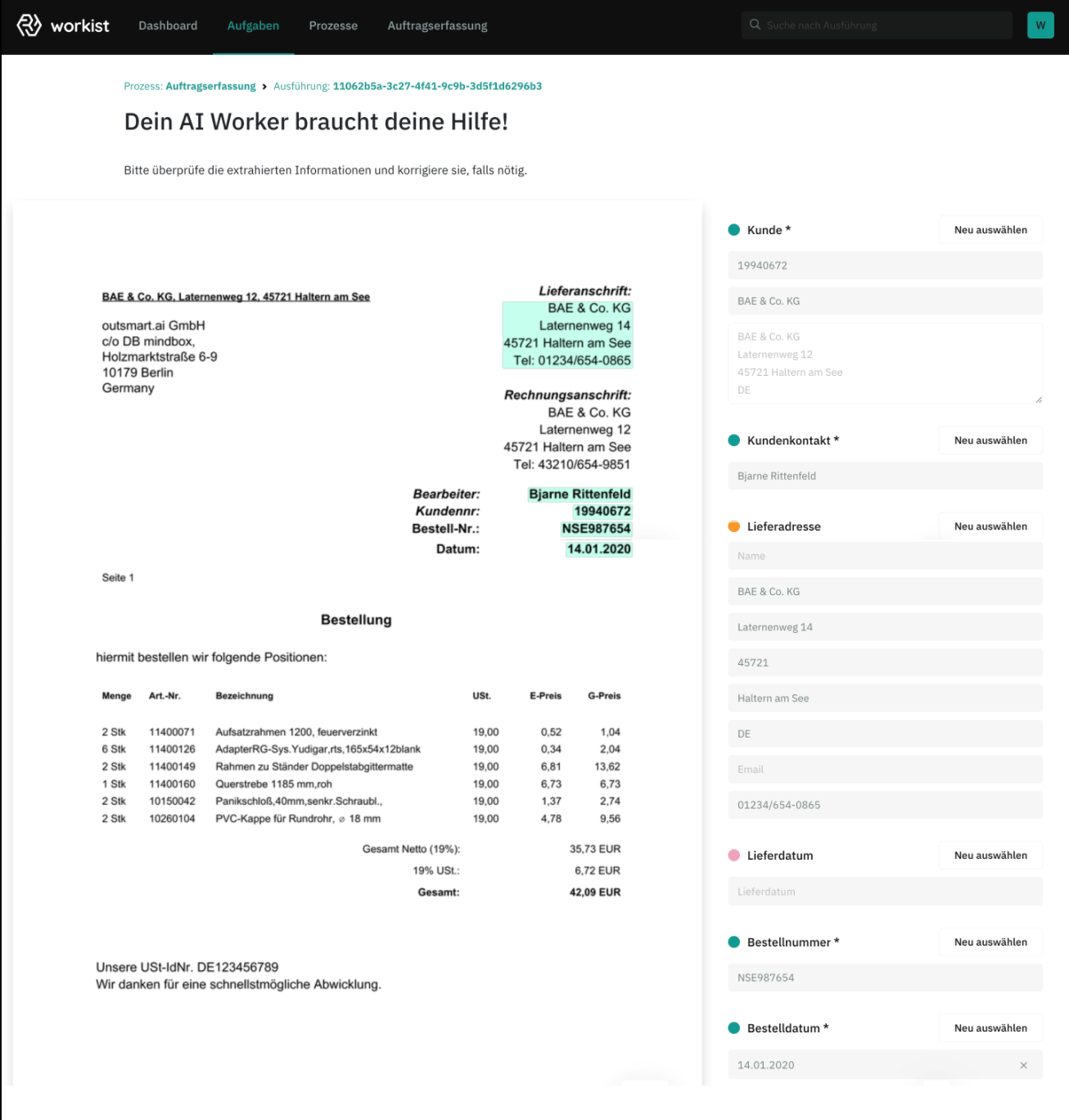Image resolution: width=1069 pixels, height=1120 pixels.
Task: Click the Querstrebe 1185 mm,roh row description
Action: [273, 784]
